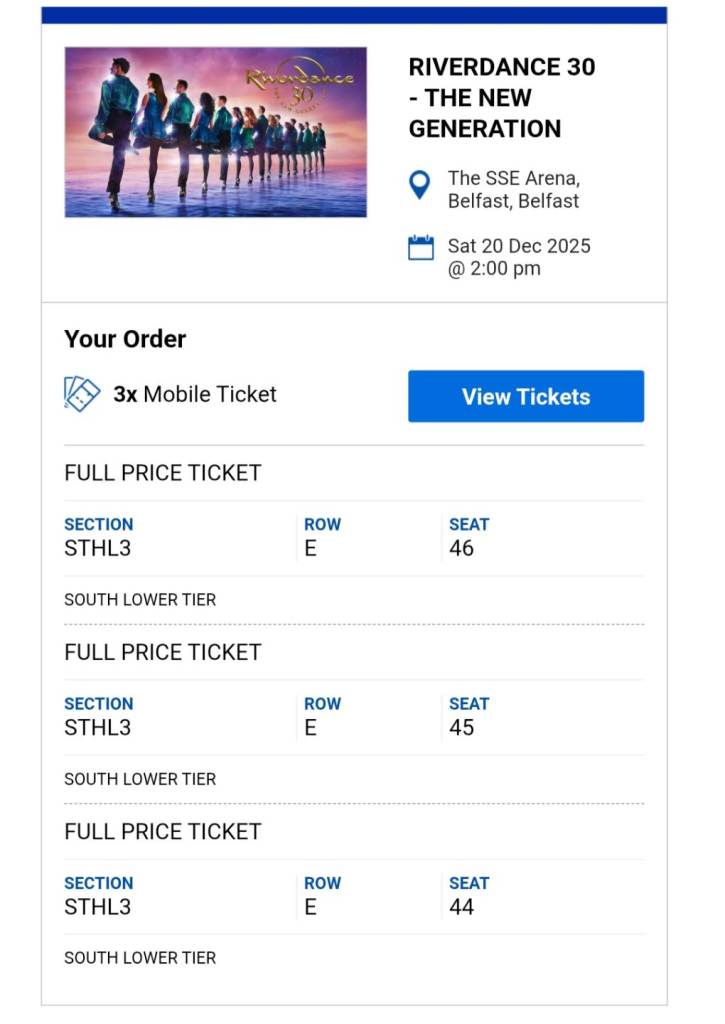Click the mobile ticket icon

tap(82, 394)
